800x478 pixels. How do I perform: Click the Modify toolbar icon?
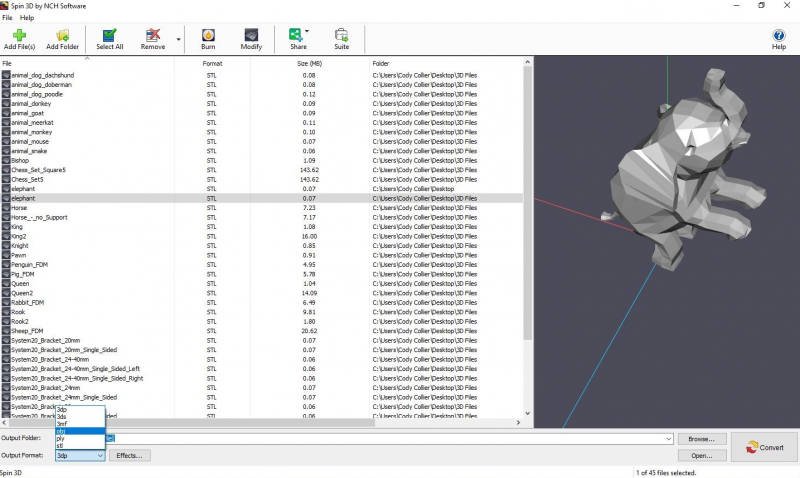point(251,37)
